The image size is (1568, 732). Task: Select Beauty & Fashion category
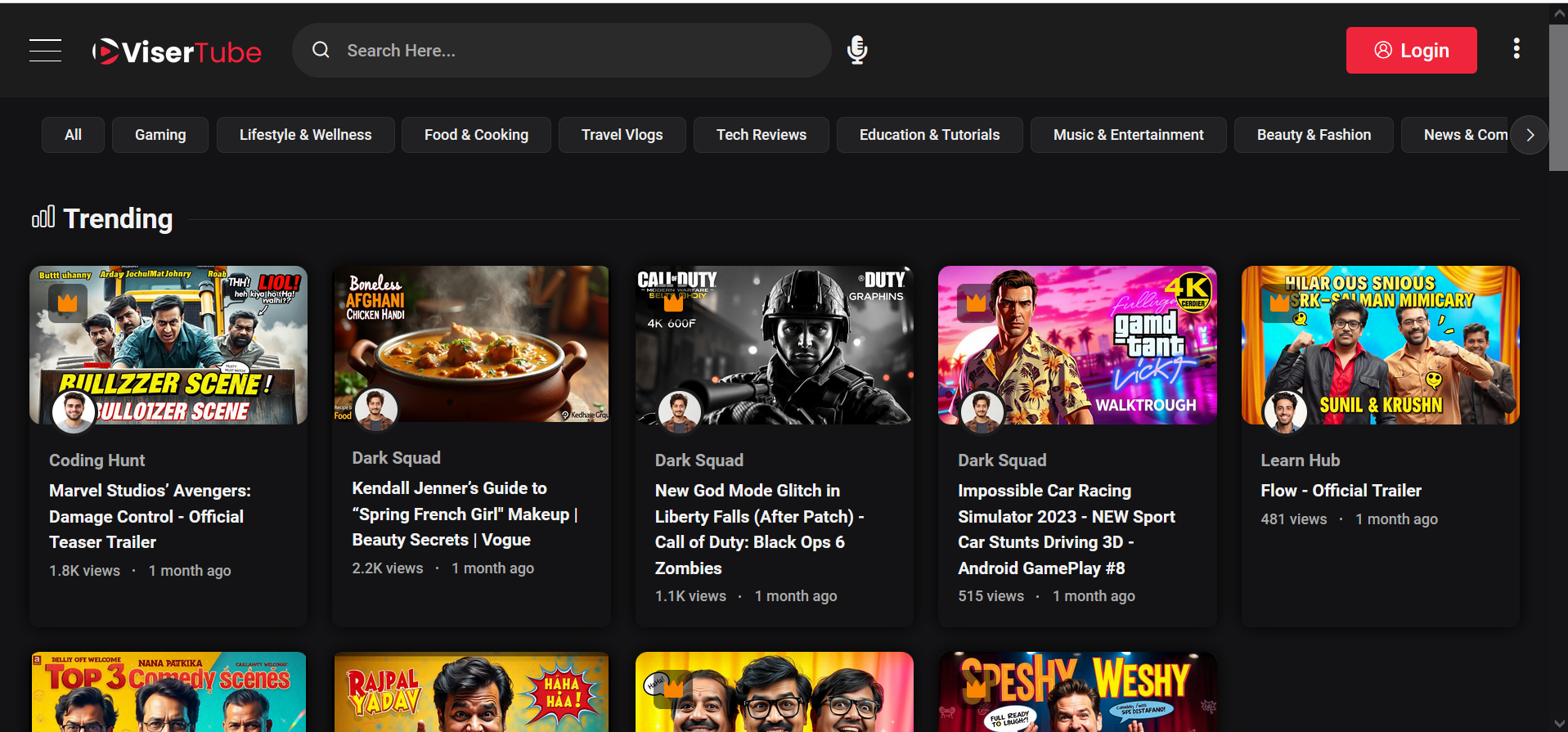[1314, 135]
